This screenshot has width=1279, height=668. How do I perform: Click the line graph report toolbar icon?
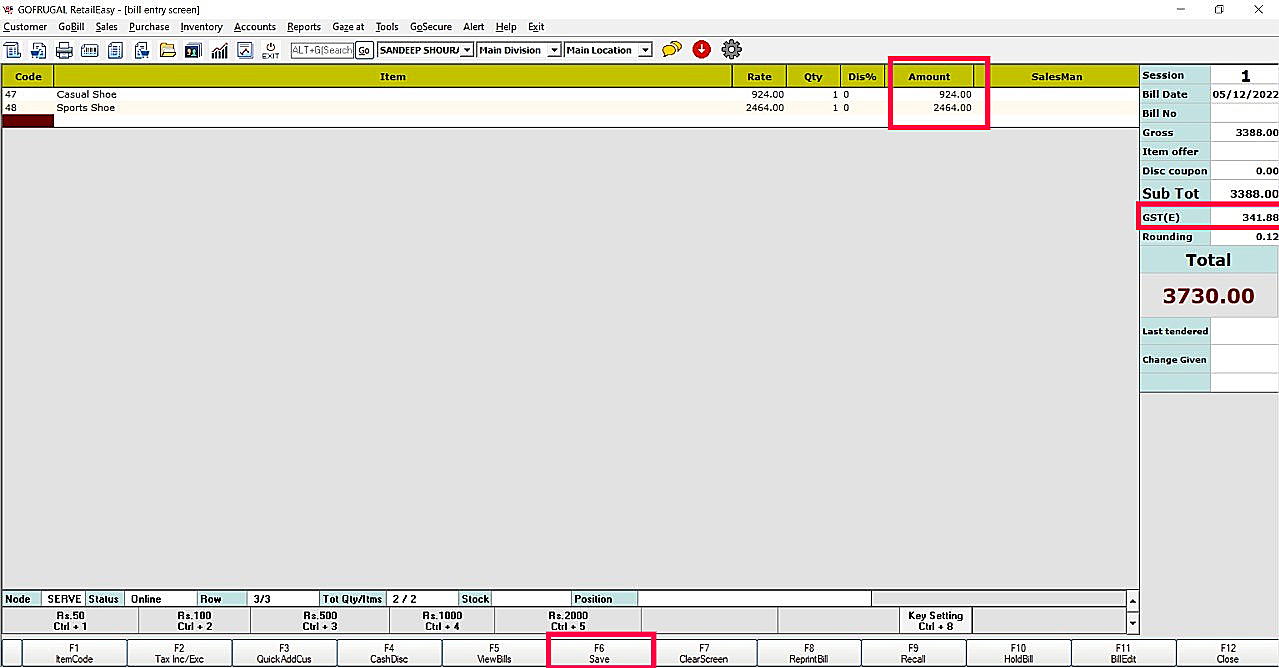(244, 50)
